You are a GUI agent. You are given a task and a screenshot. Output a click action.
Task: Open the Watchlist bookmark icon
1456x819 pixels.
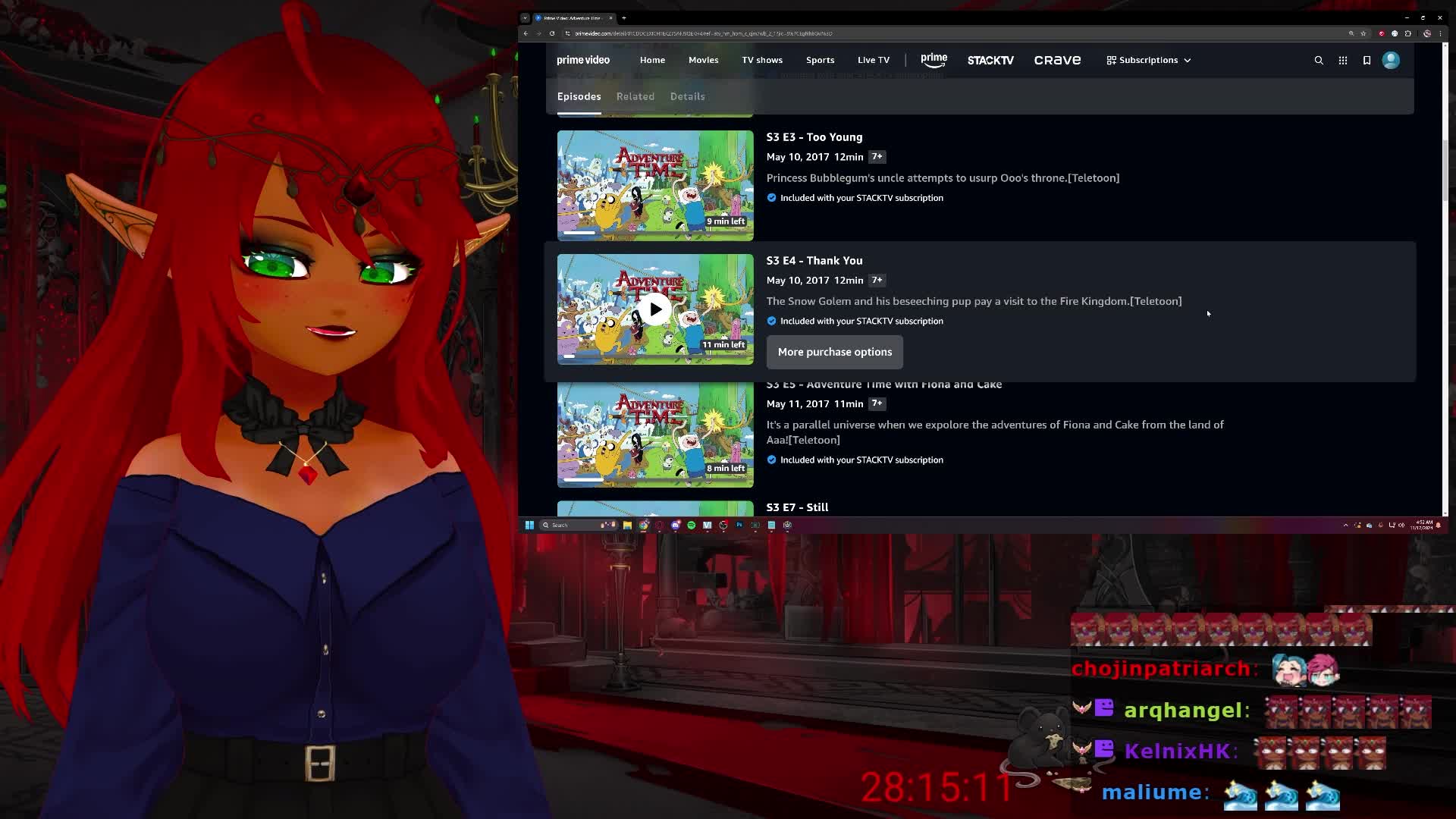[x=1367, y=60]
